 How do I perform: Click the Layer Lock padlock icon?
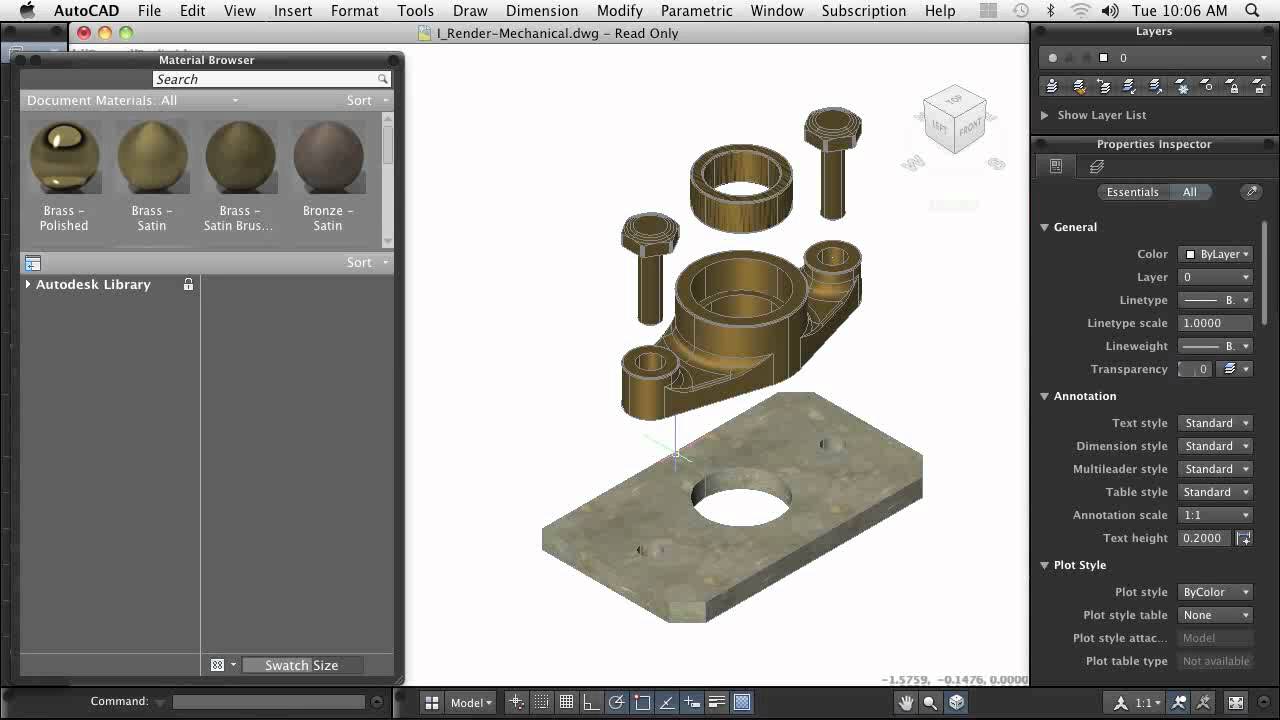[1233, 87]
